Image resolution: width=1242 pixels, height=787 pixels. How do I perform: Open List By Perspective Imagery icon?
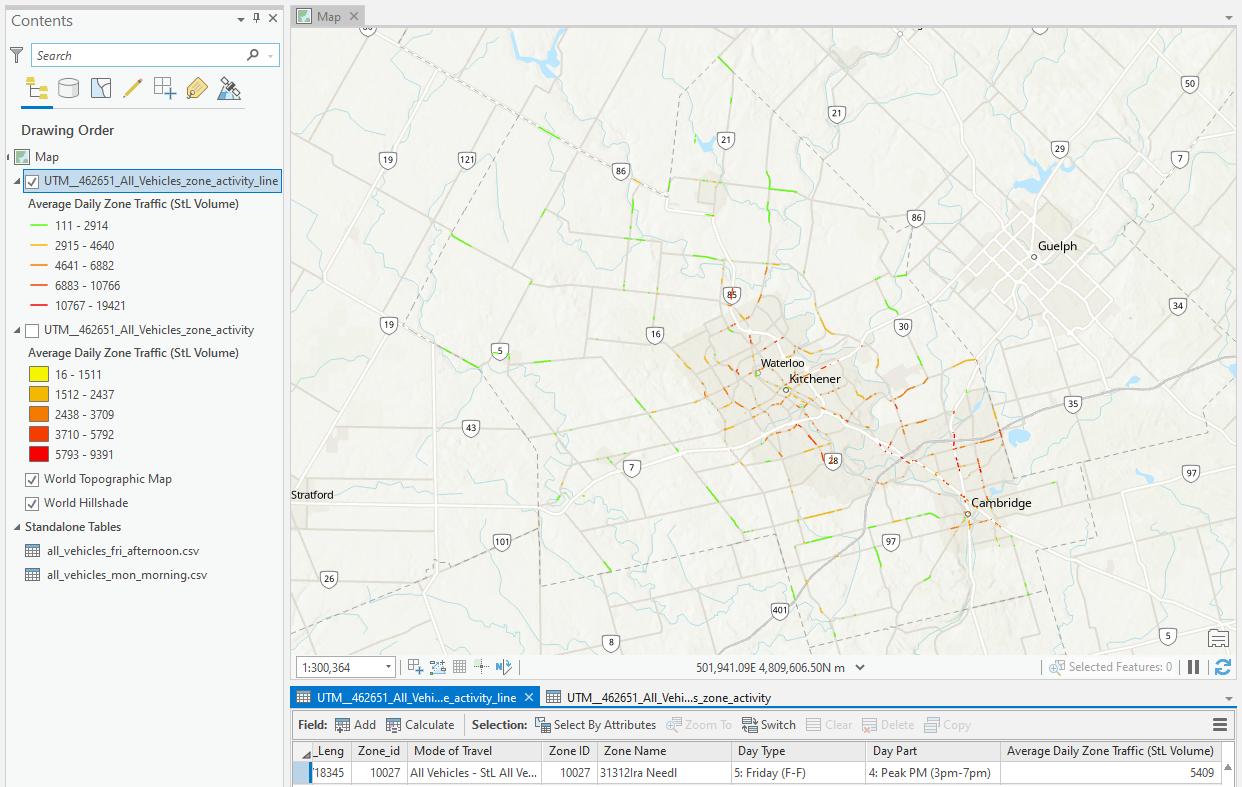click(x=229, y=89)
